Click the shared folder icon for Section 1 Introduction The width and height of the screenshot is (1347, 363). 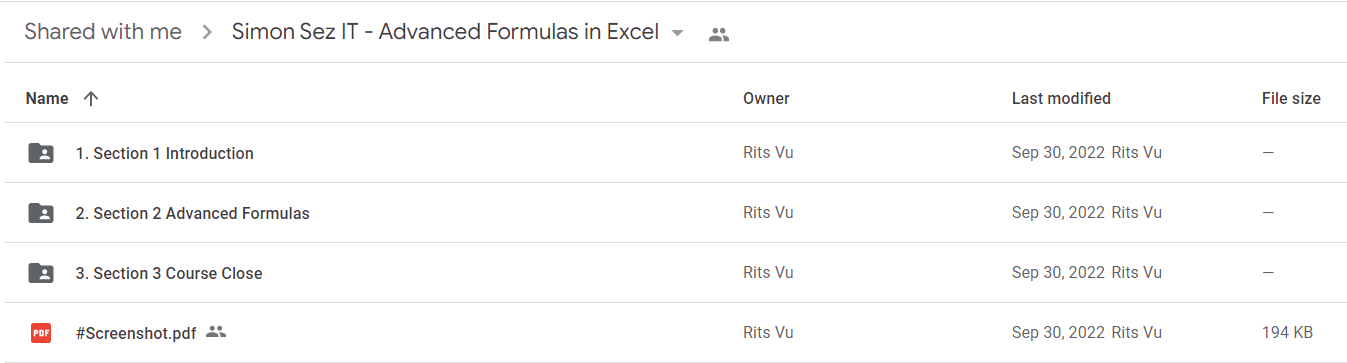pos(41,153)
